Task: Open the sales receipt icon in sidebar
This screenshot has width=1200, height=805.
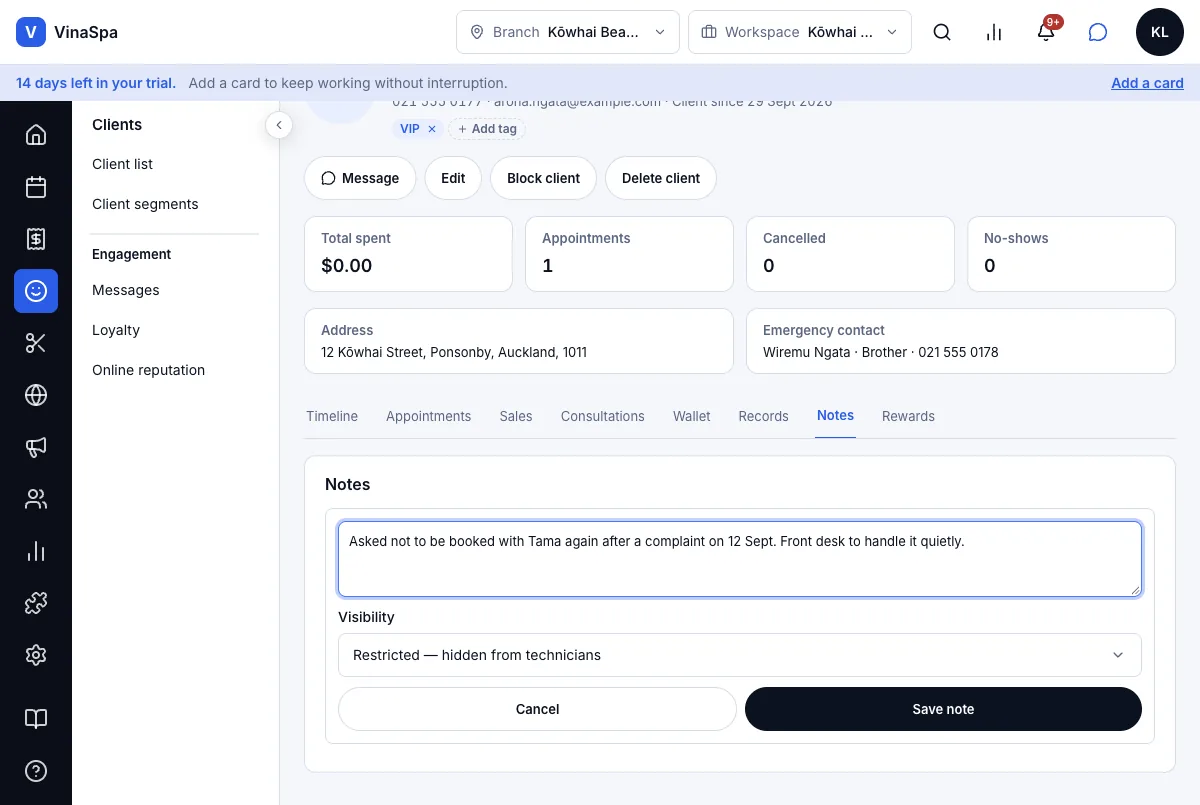Action: [36, 239]
